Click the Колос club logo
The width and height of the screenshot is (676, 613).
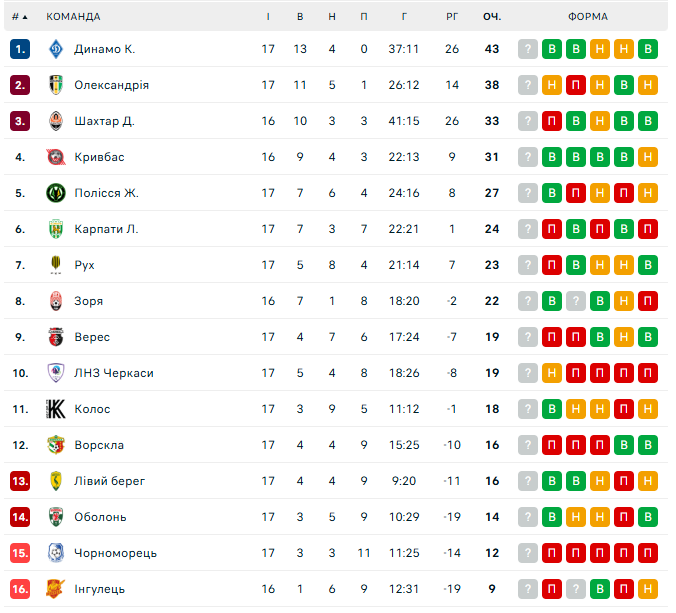tap(56, 409)
